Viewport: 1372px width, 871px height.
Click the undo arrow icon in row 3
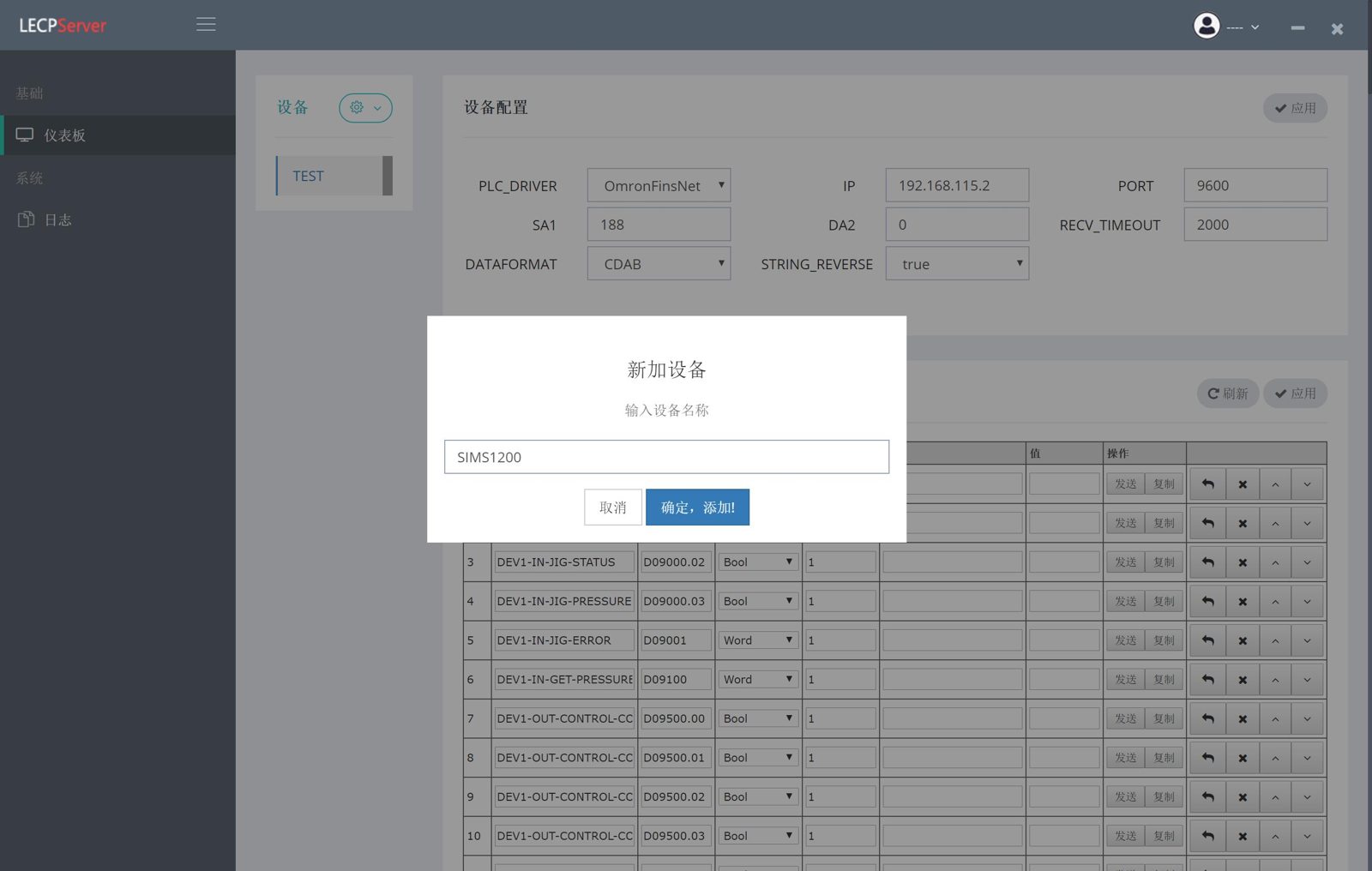pyautogui.click(x=1207, y=562)
